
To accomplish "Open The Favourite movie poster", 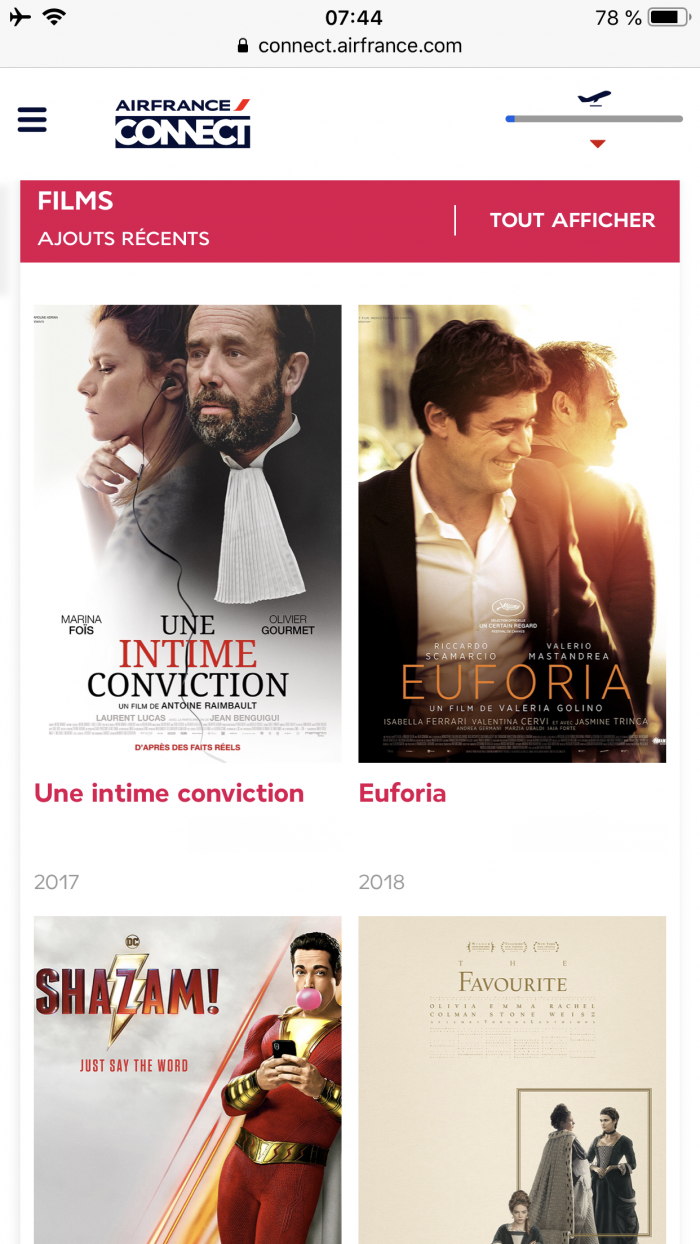I will coord(512,1080).
